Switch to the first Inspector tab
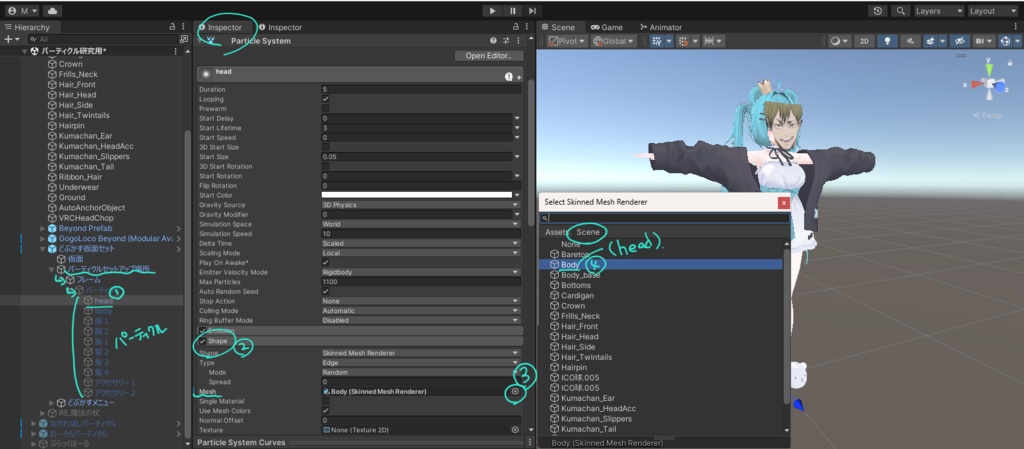 pos(221,27)
